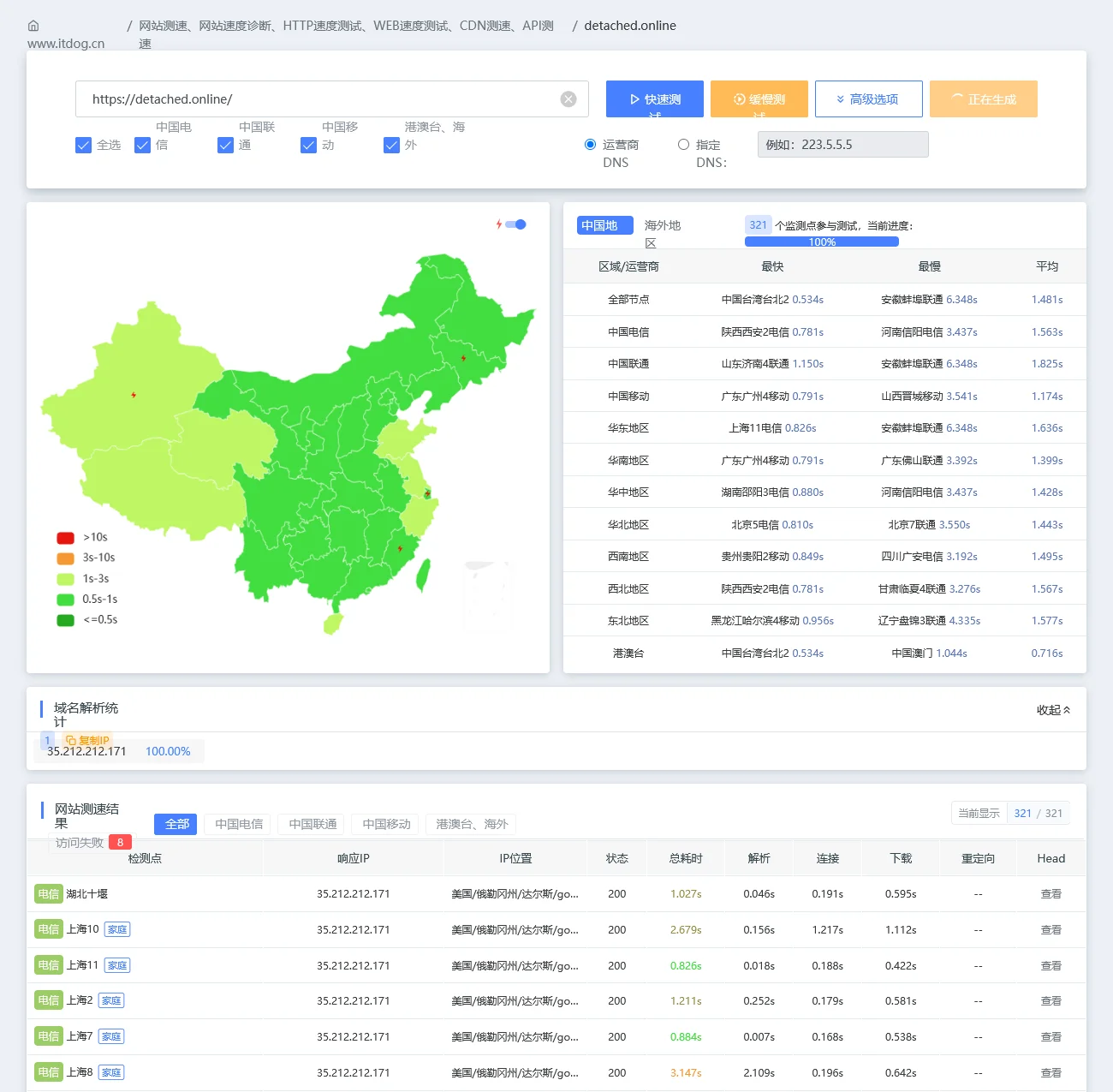Select the 全部 results filter tab

coord(176,824)
